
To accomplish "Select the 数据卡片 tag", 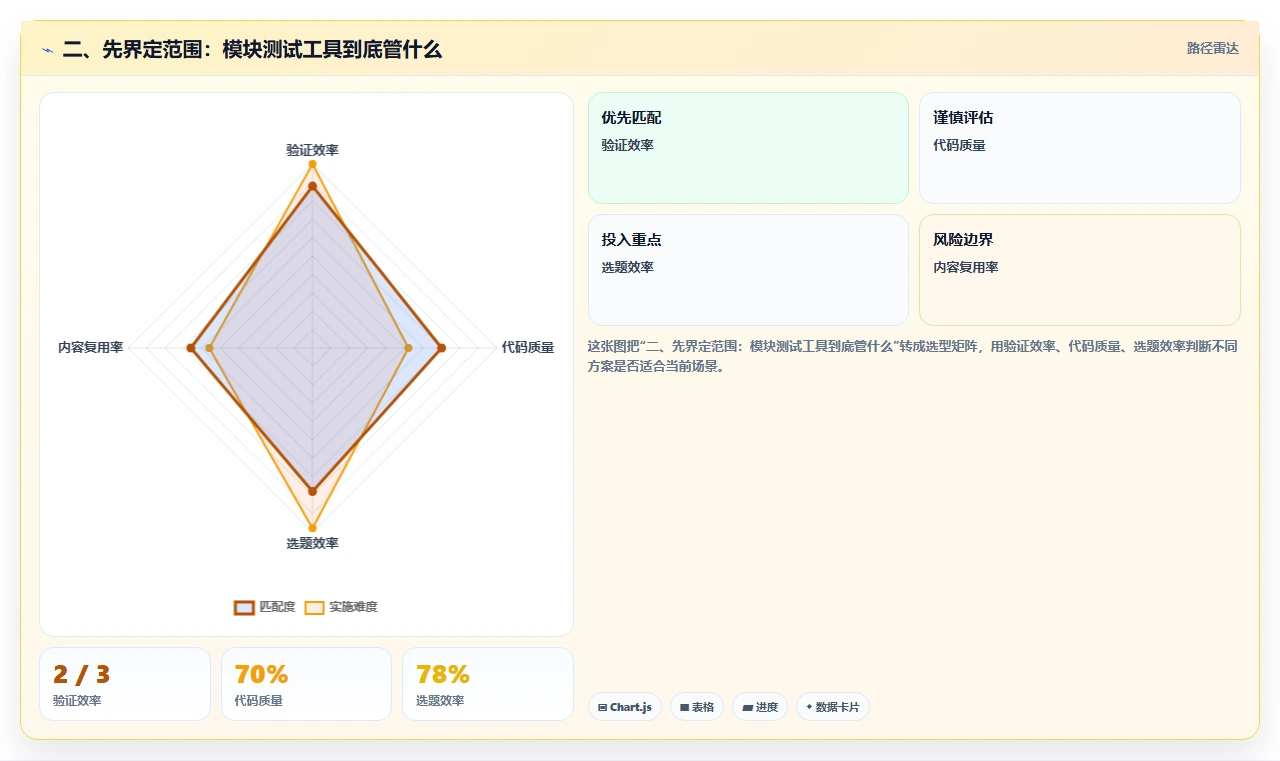I will coord(833,707).
